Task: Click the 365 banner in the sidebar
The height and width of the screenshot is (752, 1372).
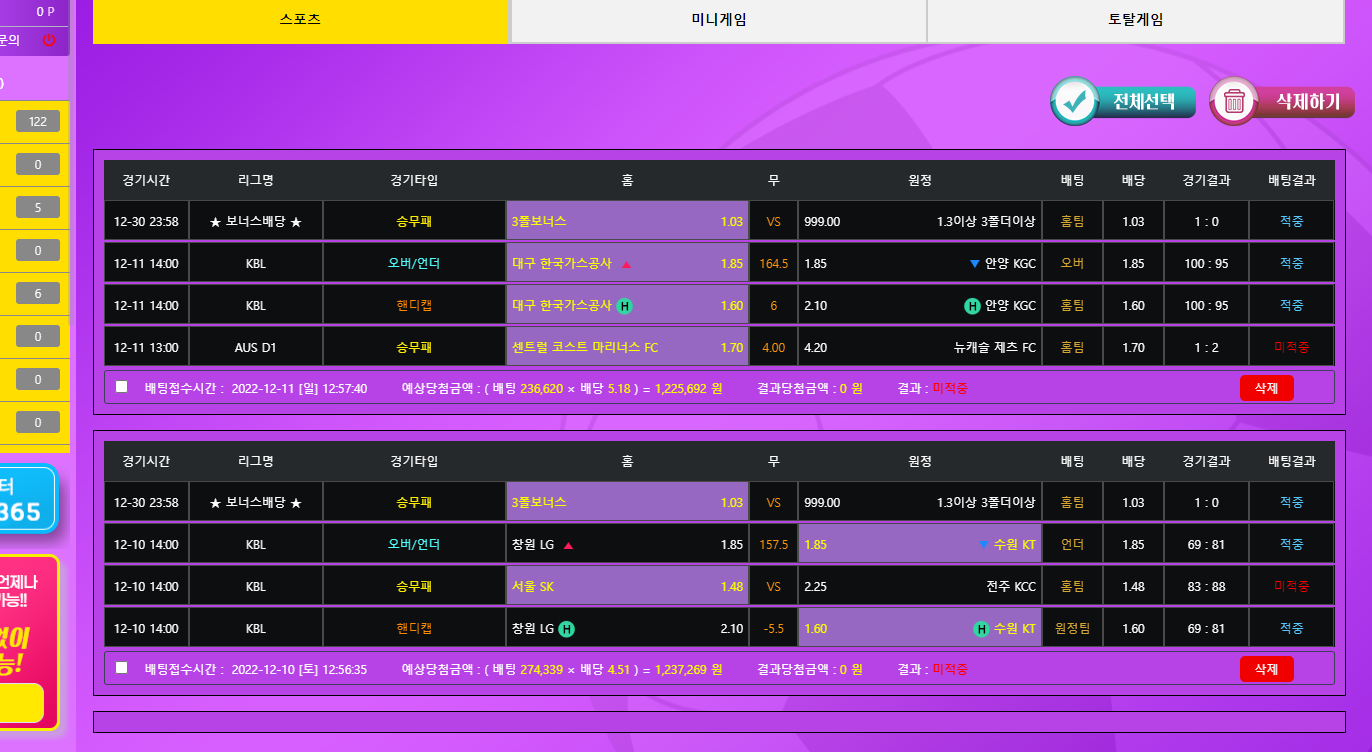Action: (28, 500)
